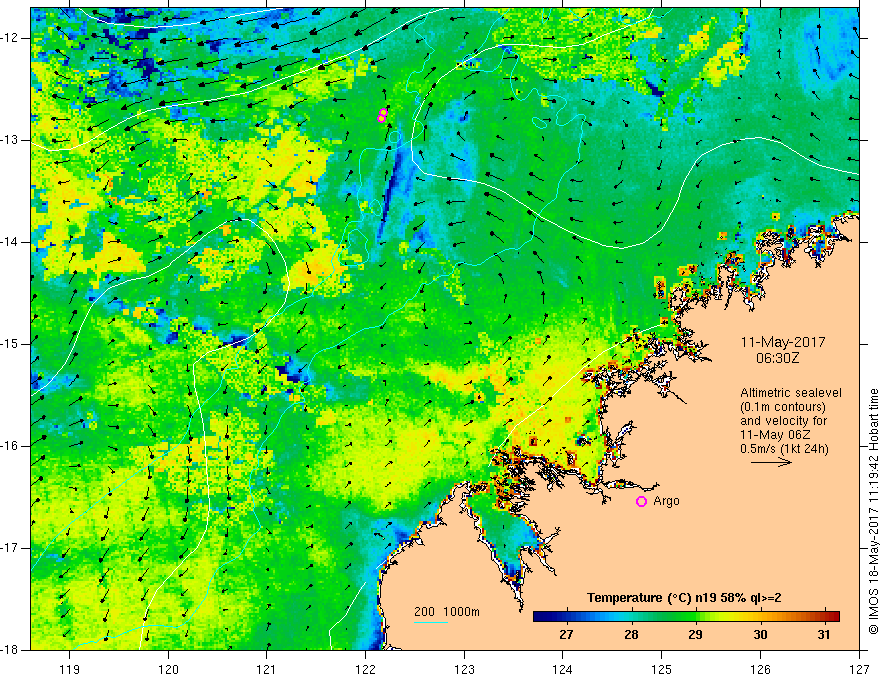Click the Argo float markers near 122°E
Screen dimensions: 880x680
tap(382, 115)
